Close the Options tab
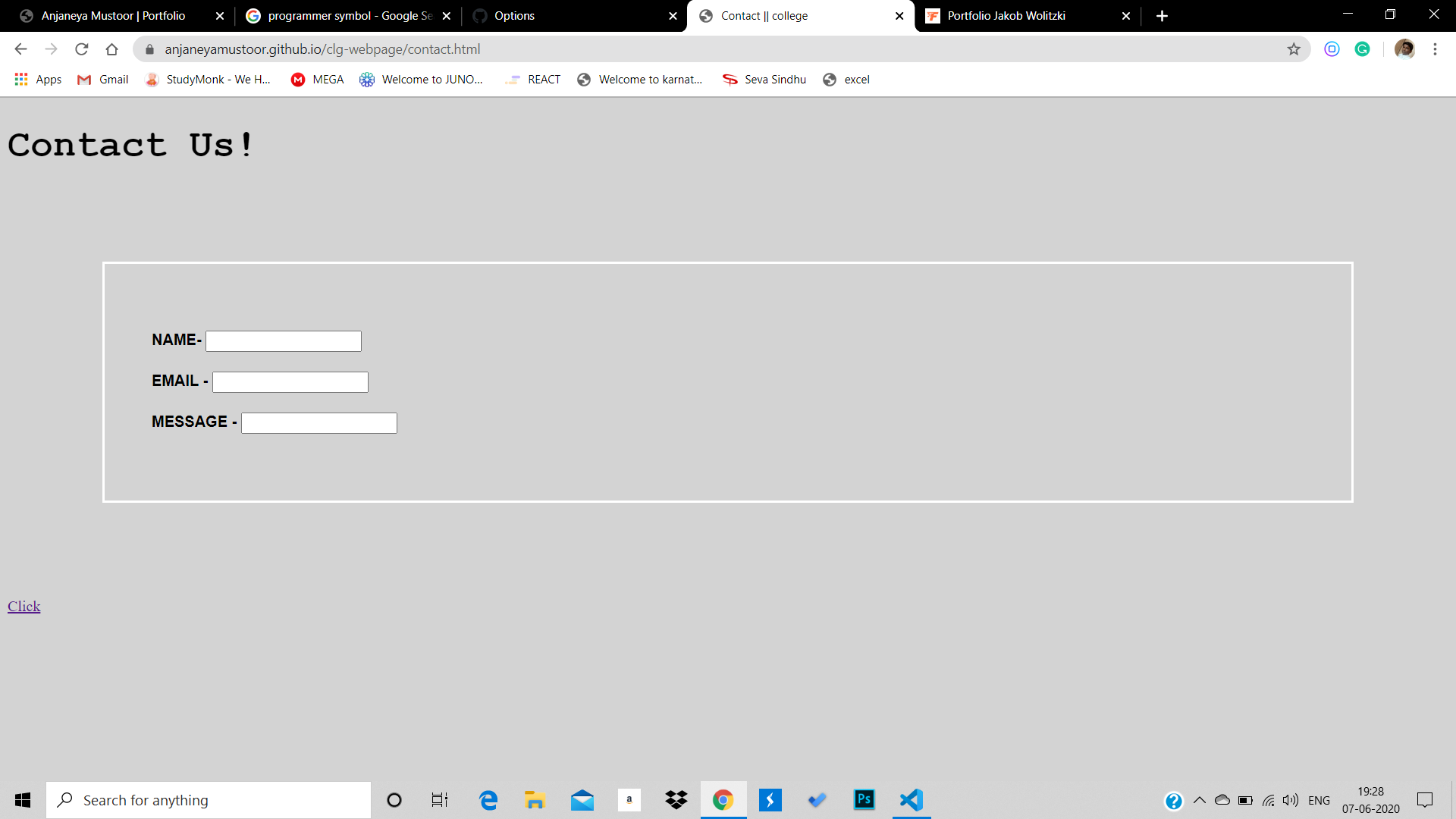 click(673, 16)
